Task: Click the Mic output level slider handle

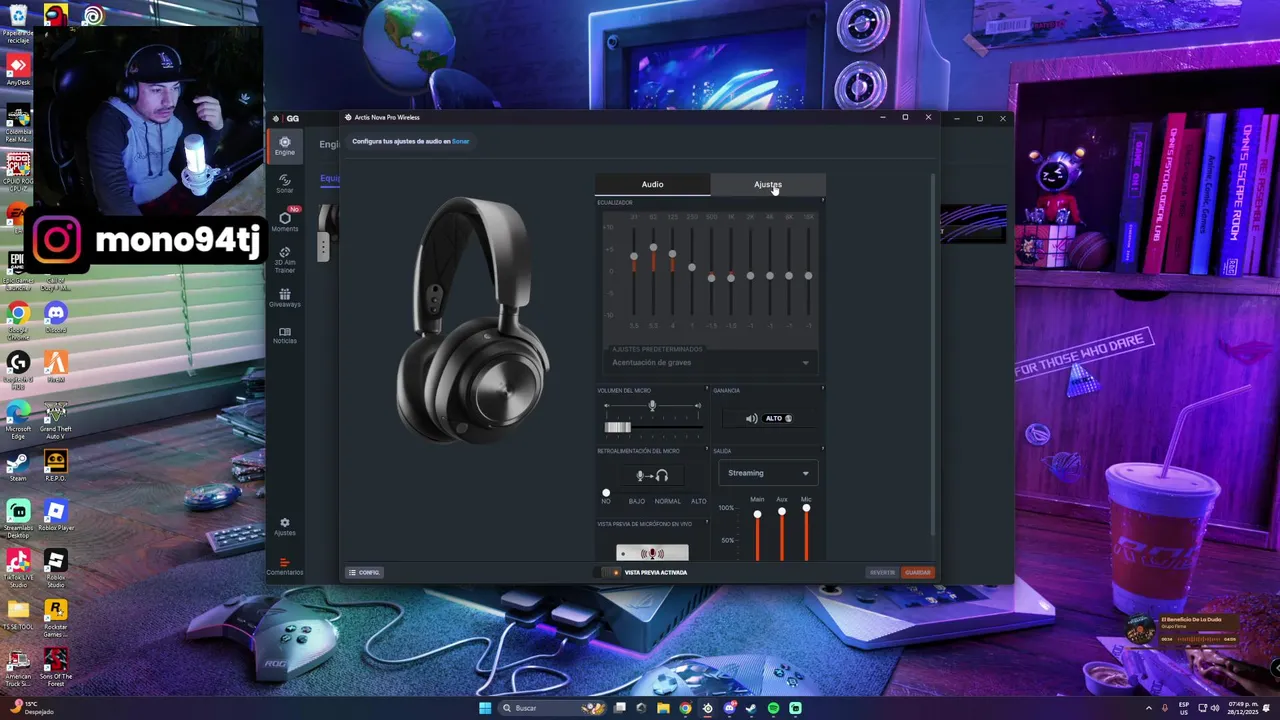Action: pos(806,508)
